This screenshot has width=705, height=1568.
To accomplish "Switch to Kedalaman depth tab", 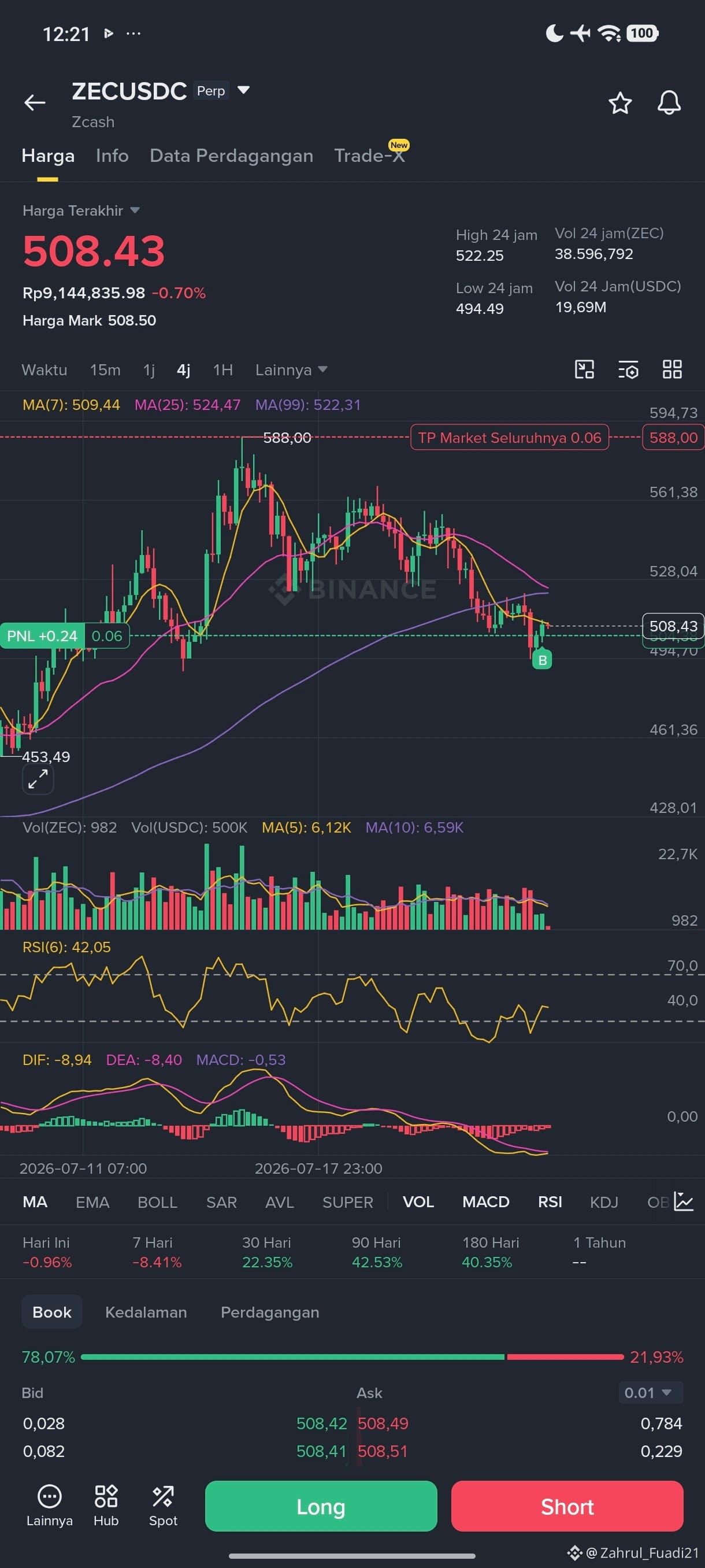I will coord(146,1312).
